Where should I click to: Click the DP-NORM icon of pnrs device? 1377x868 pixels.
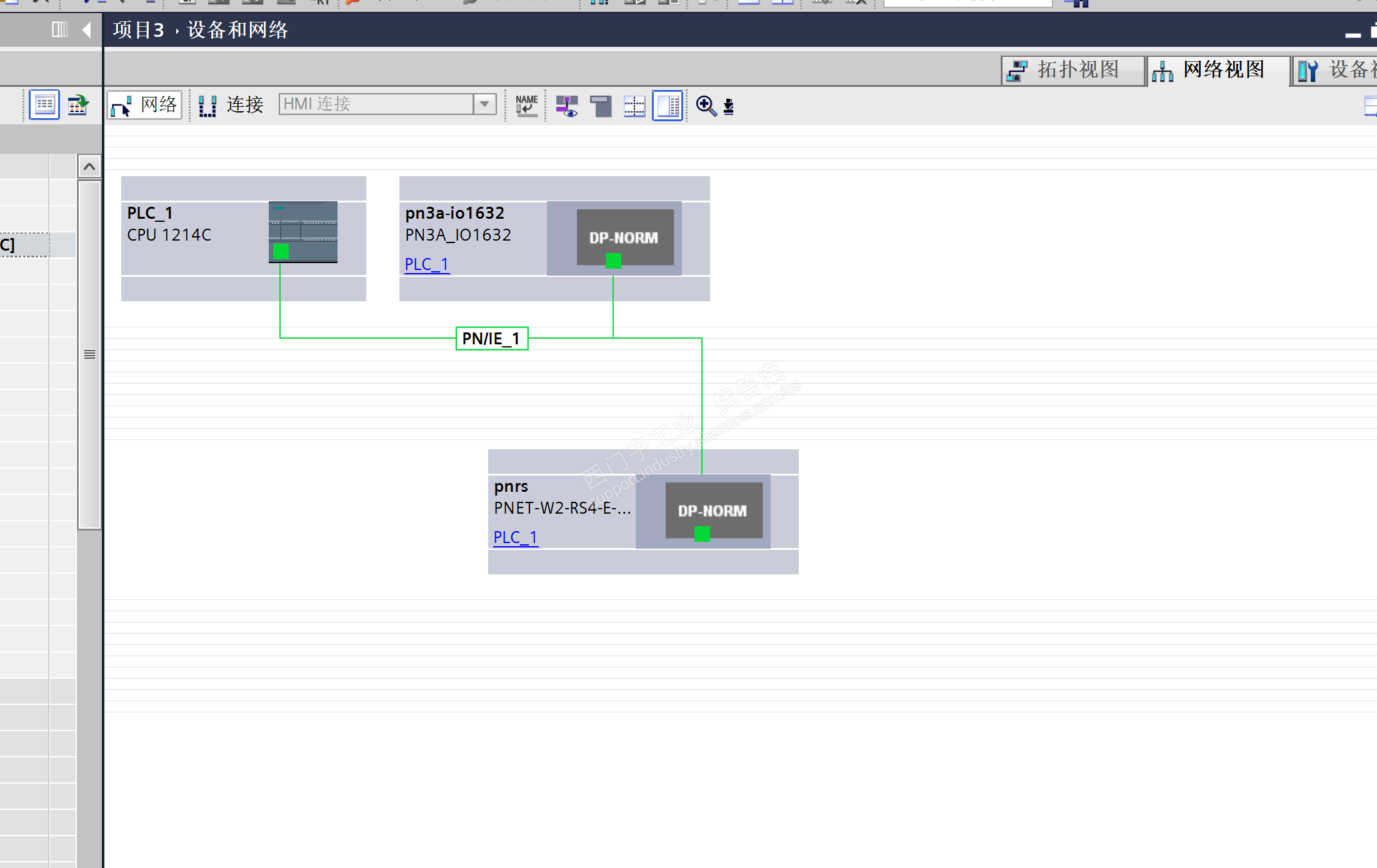713,511
